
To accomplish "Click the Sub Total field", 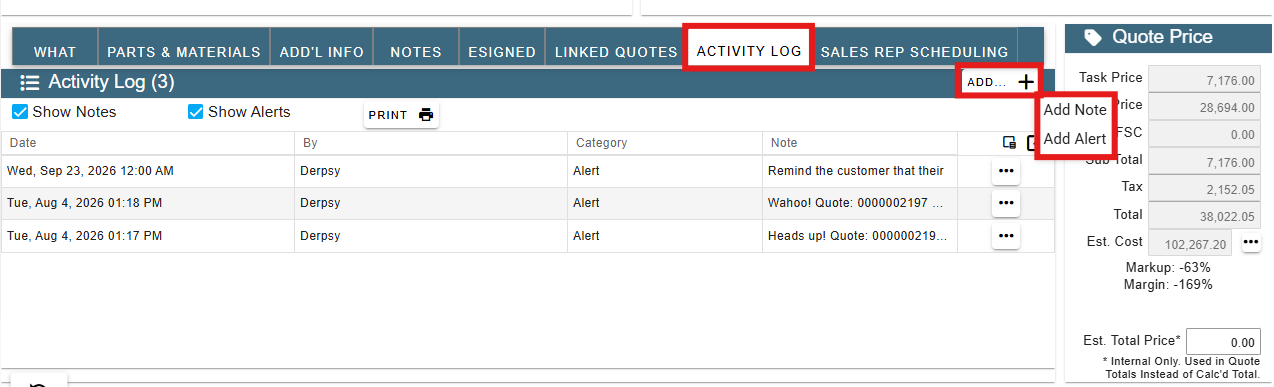I will (x=1204, y=161).
